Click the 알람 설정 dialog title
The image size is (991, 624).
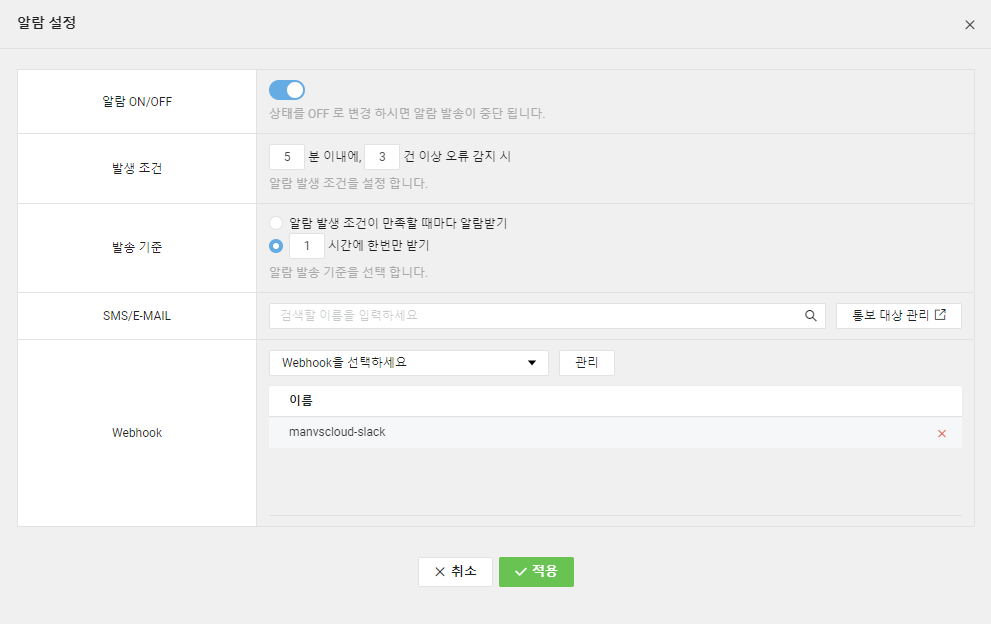47,23
